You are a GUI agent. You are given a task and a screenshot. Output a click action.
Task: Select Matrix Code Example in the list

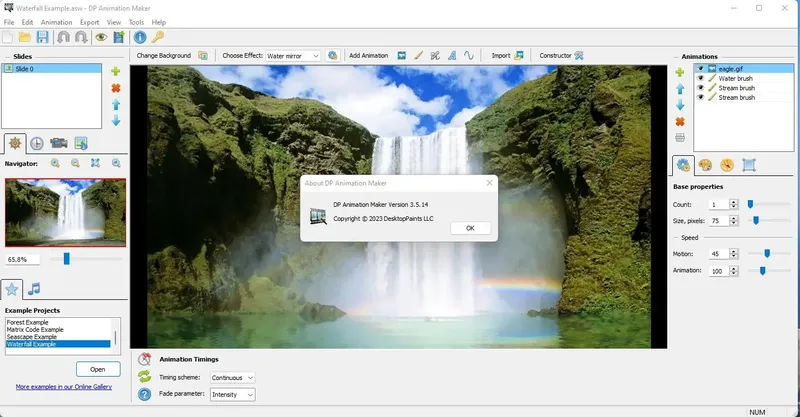coord(35,330)
